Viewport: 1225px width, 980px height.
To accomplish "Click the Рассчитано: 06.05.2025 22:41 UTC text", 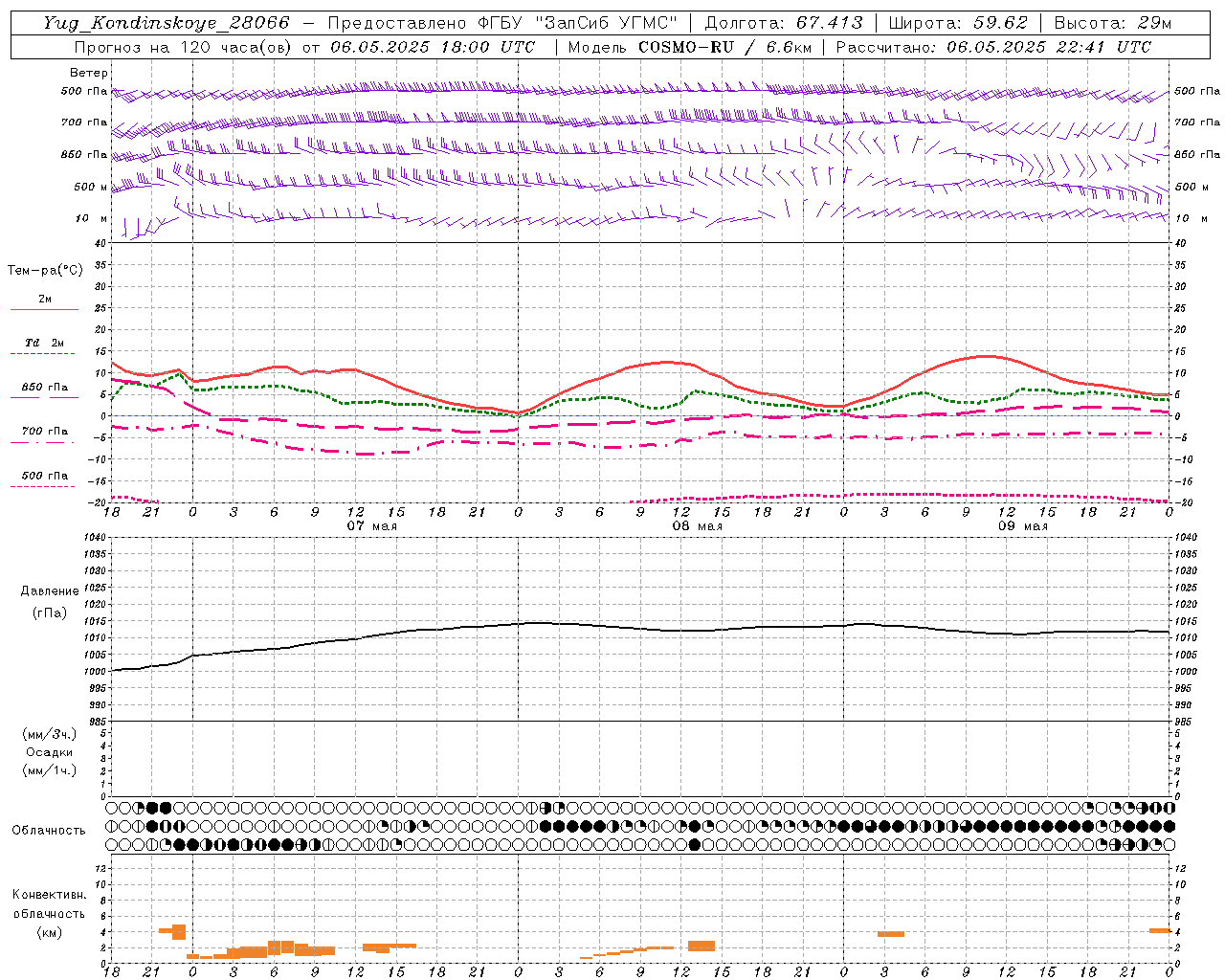I will pyautogui.click(x=993, y=47).
